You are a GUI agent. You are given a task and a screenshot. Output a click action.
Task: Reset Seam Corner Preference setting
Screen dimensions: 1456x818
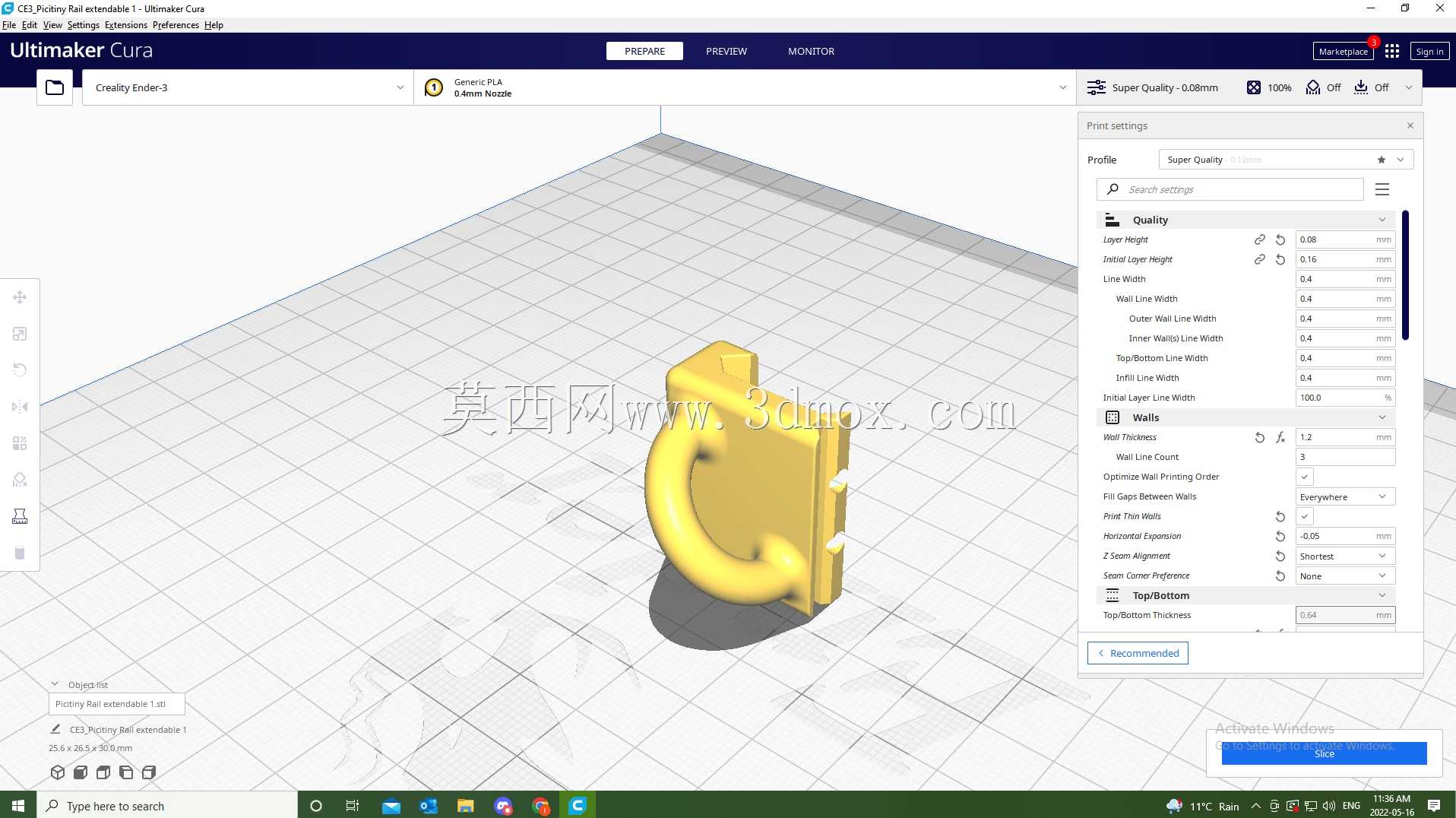(x=1280, y=575)
